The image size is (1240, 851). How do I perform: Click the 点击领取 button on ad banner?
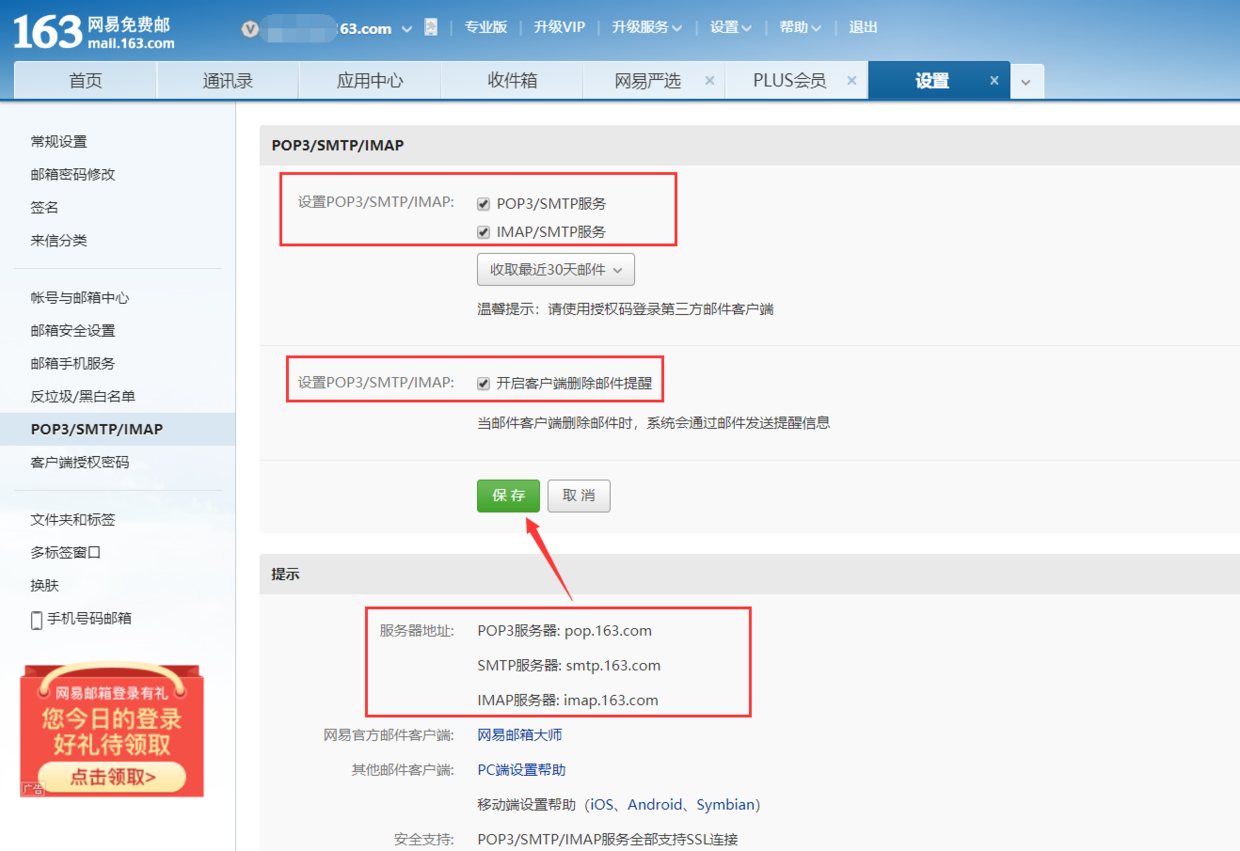(112, 777)
